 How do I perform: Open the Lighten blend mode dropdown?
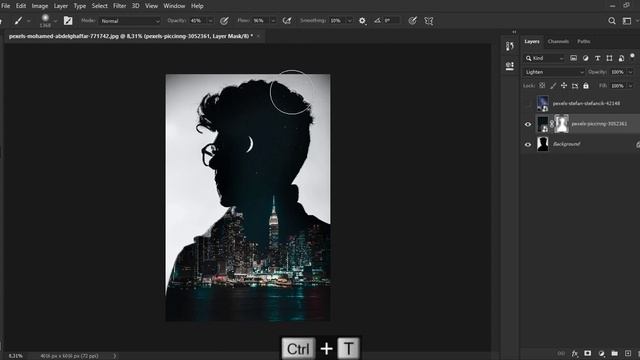point(554,72)
